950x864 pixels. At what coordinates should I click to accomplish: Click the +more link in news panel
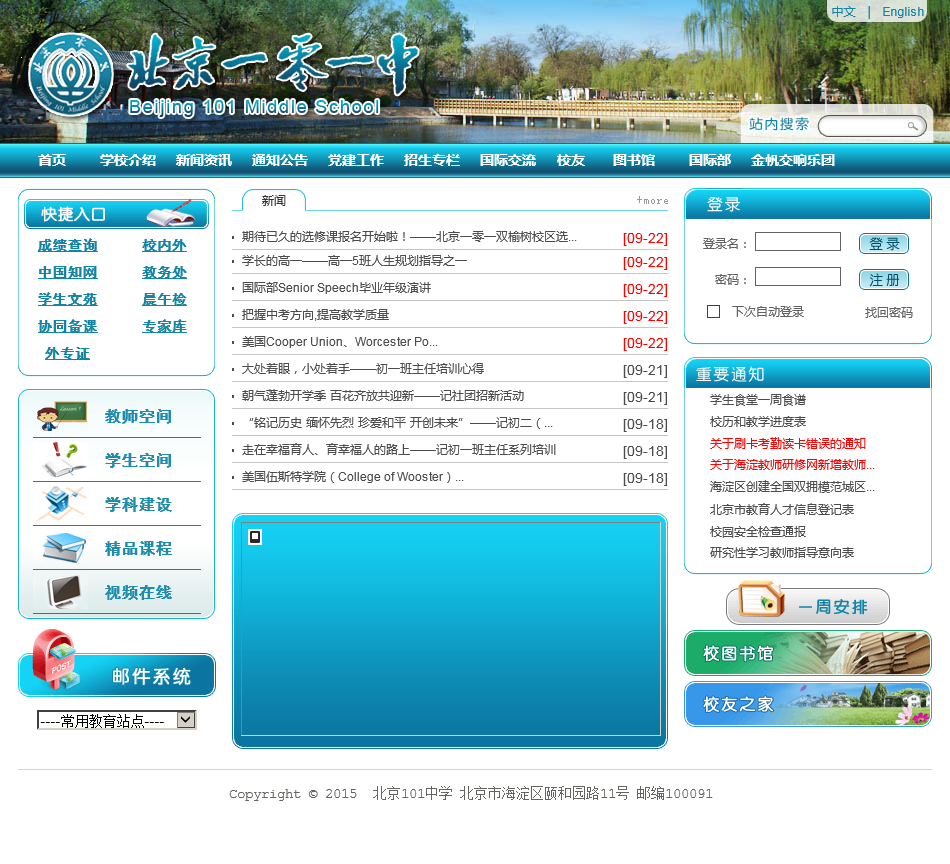pos(653,201)
